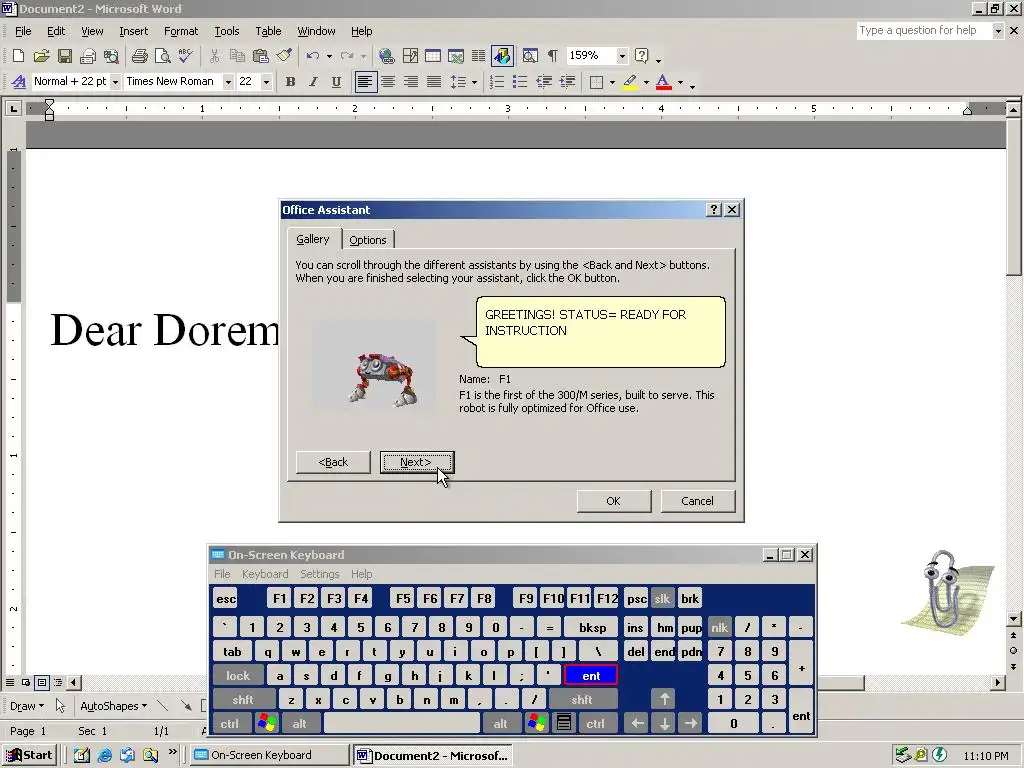This screenshot has width=1024, height=768.
Task: Insert Microsoft Excel Worksheet icon
Action: click(456, 56)
